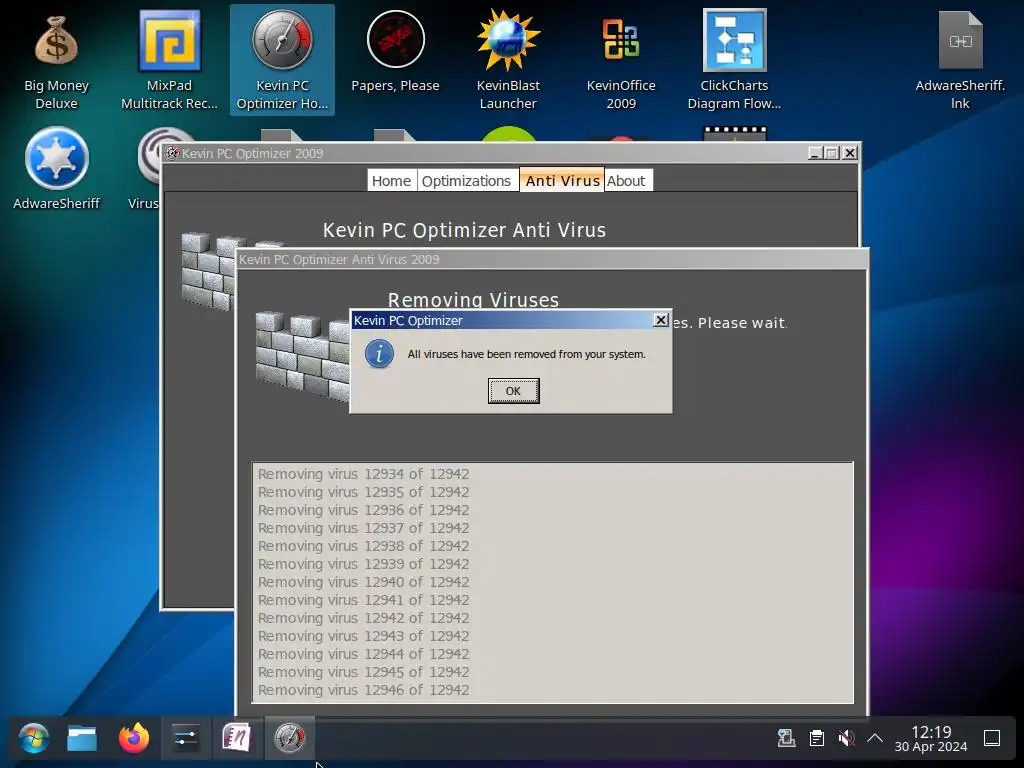The image size is (1024, 768).
Task: Select Kevin PC Optimizer desktop shortcut
Action: click(282, 60)
